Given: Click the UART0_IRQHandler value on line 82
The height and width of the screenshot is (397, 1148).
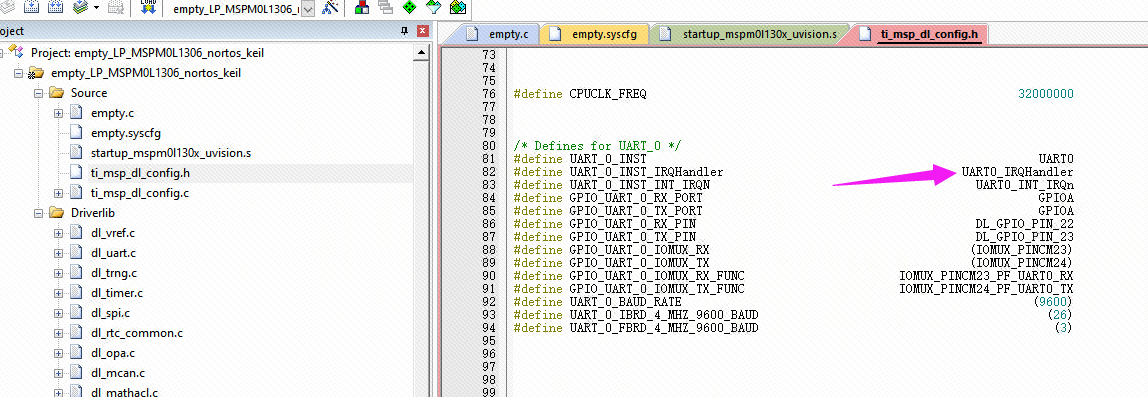Looking at the screenshot, I should [1018, 172].
